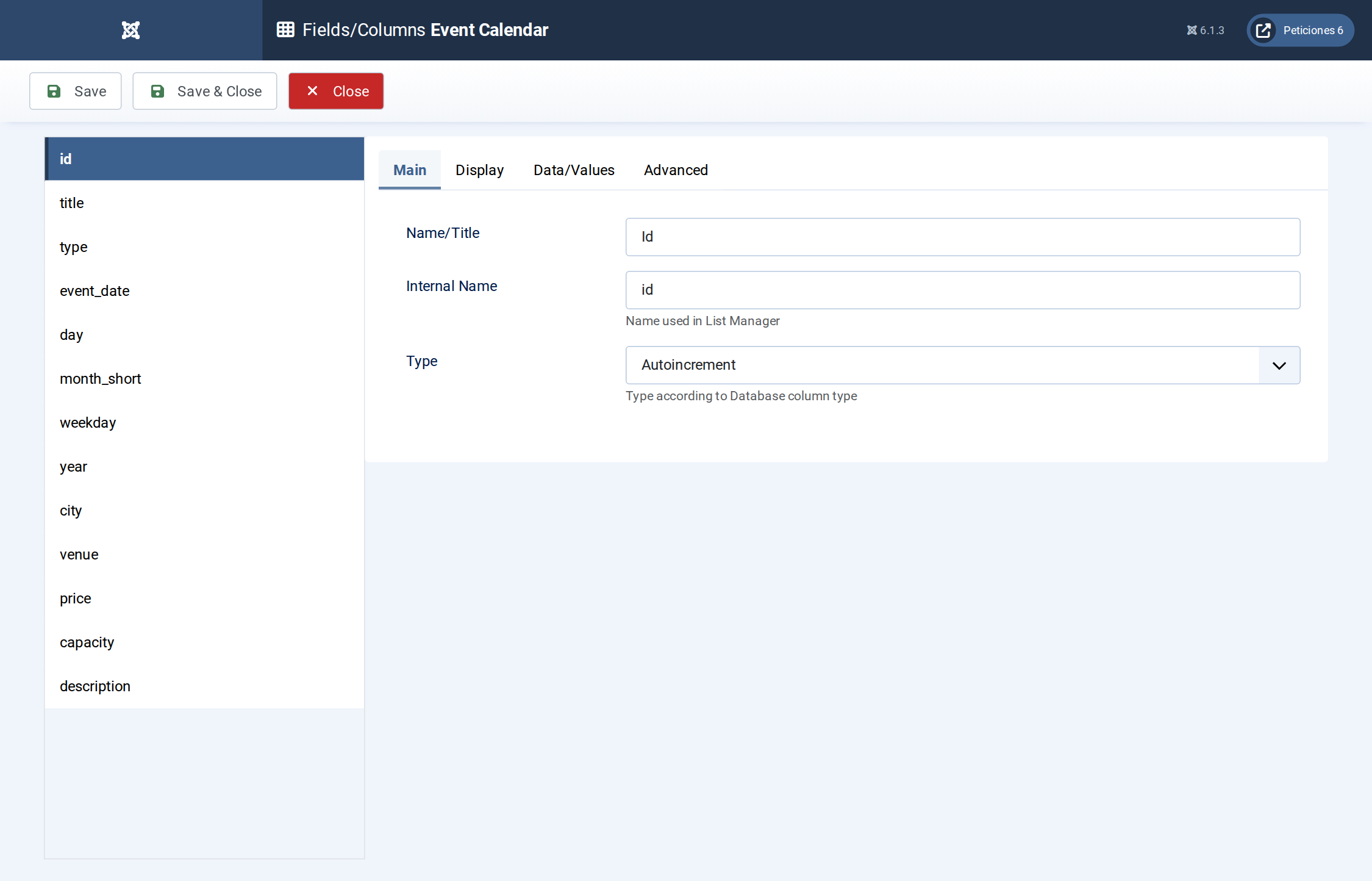
Task: Select the title field
Action: point(204,203)
